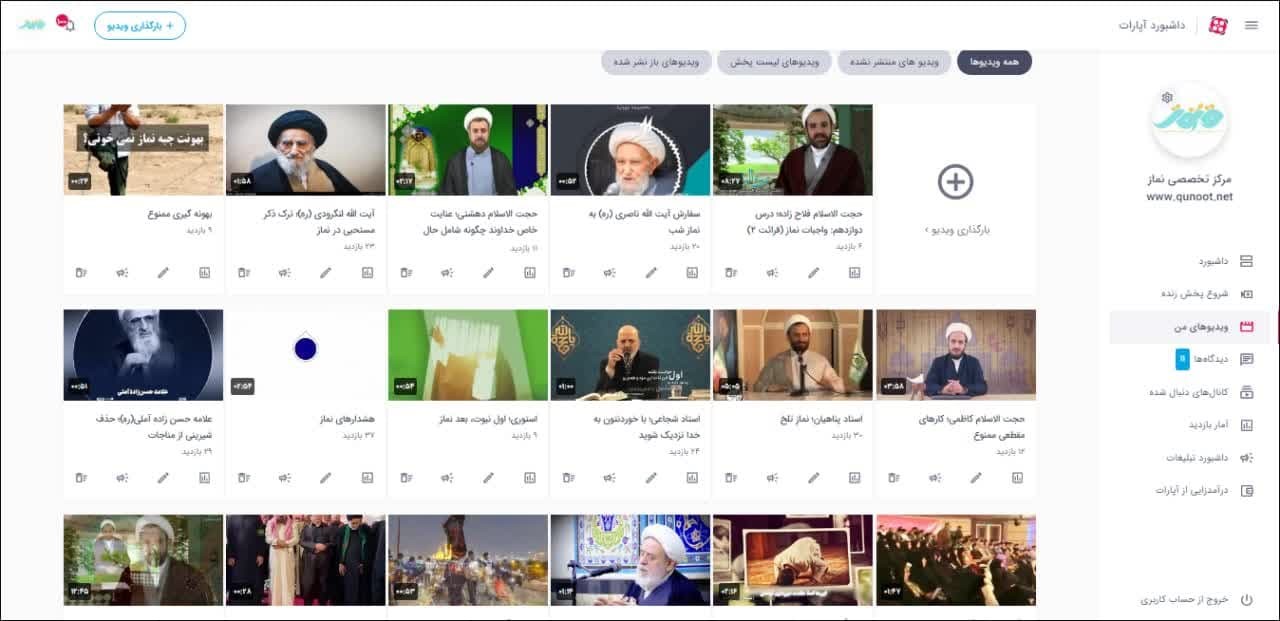Click خروج از حساب کاربری logout link
The width and height of the screenshot is (1280, 621).
1197,600
